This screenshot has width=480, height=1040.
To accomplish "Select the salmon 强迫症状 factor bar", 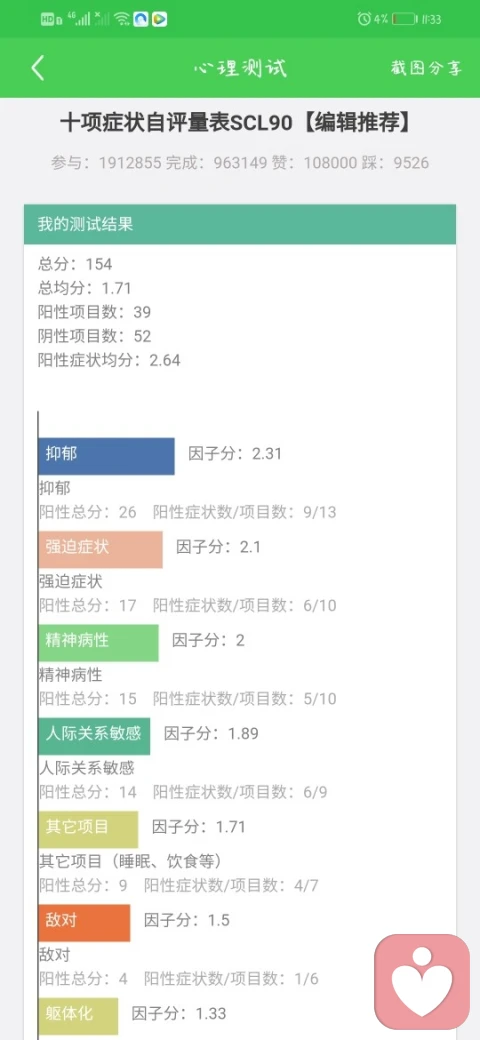I will [100, 549].
